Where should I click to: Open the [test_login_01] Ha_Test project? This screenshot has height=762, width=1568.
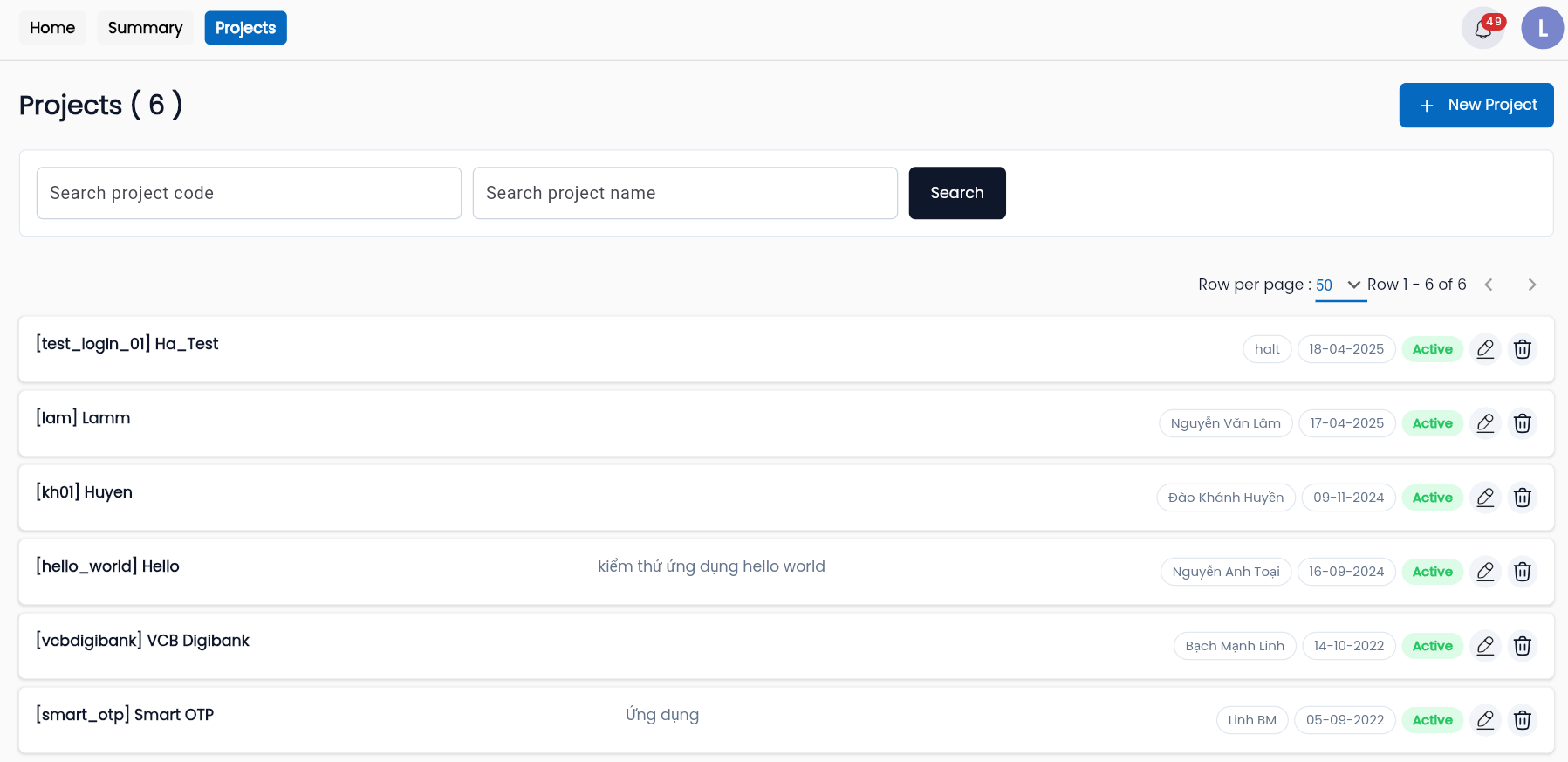(x=127, y=344)
